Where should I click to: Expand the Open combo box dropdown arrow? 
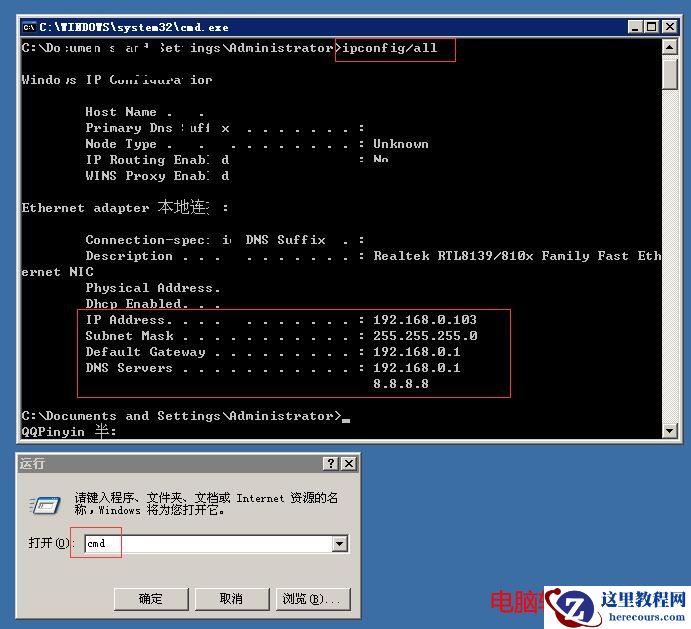(x=340, y=543)
